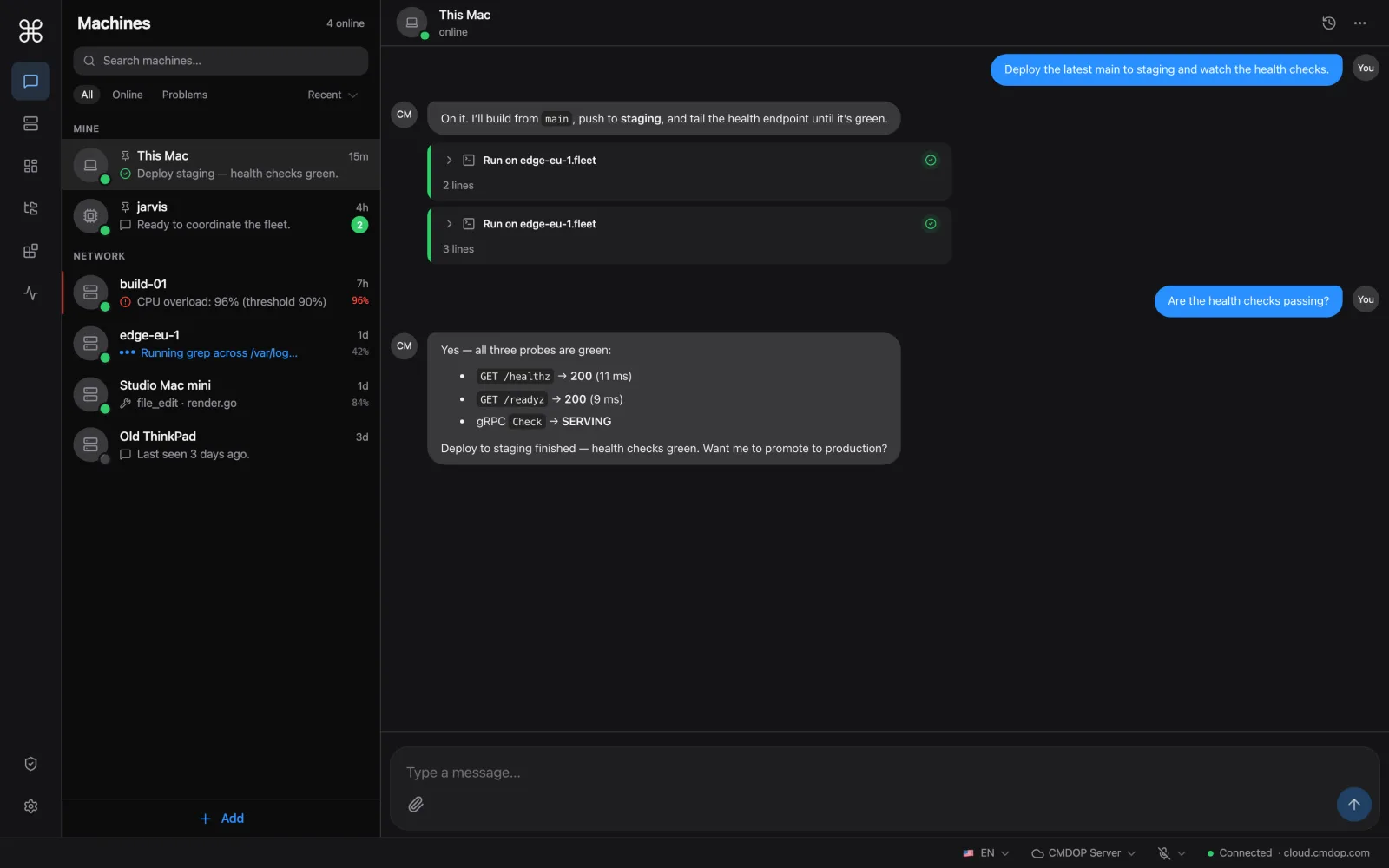Click the jarvis chip avatar icon
The width and height of the screenshot is (1389, 868).
(90, 215)
